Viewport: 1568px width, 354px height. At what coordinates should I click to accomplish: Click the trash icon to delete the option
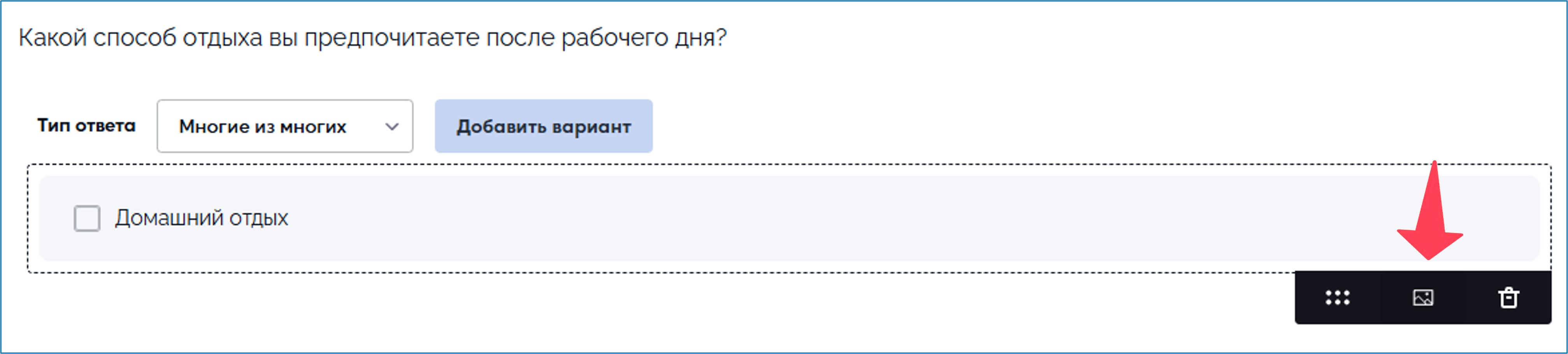pyautogui.click(x=1508, y=297)
